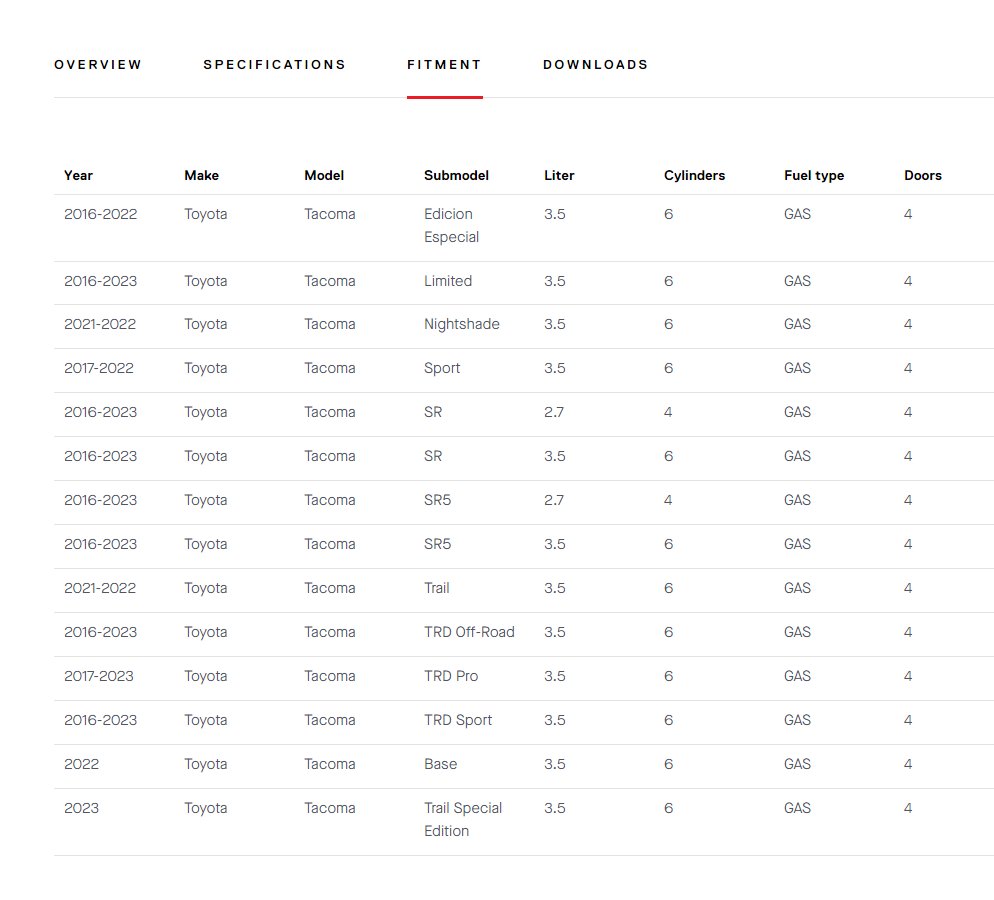994x900 pixels.
Task: Click the Model column header
Action: coord(324,176)
